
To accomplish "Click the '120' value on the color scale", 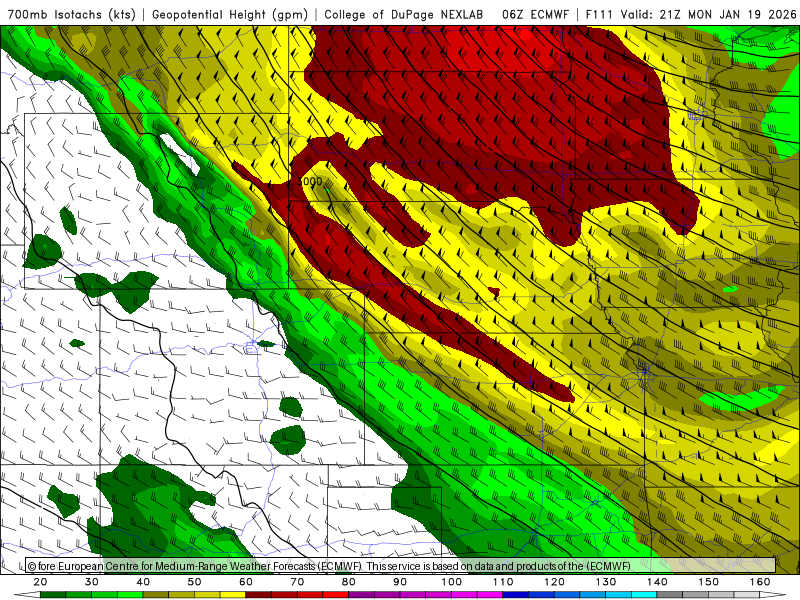I will (555, 582).
